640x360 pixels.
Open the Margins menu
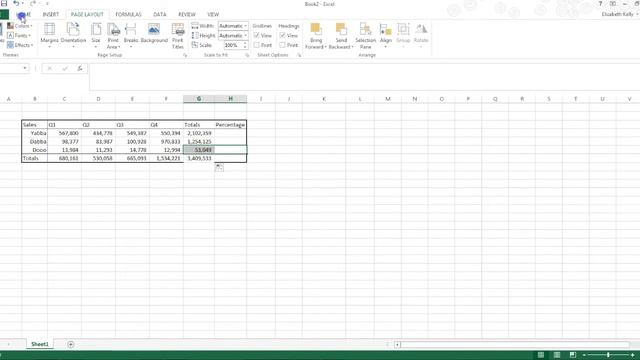[49, 35]
